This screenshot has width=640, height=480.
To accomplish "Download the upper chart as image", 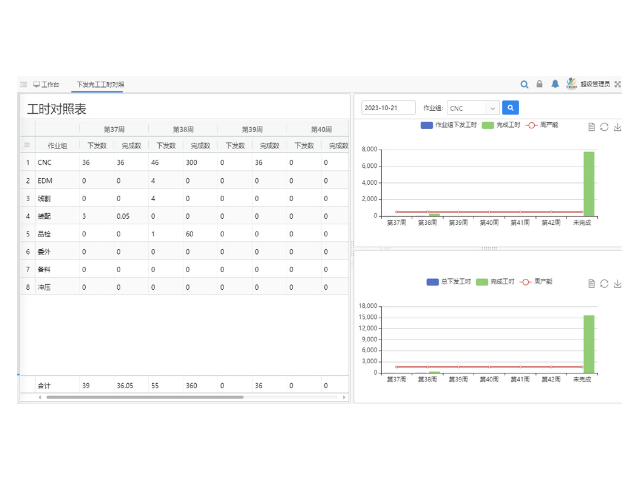I will pyautogui.click(x=617, y=127).
